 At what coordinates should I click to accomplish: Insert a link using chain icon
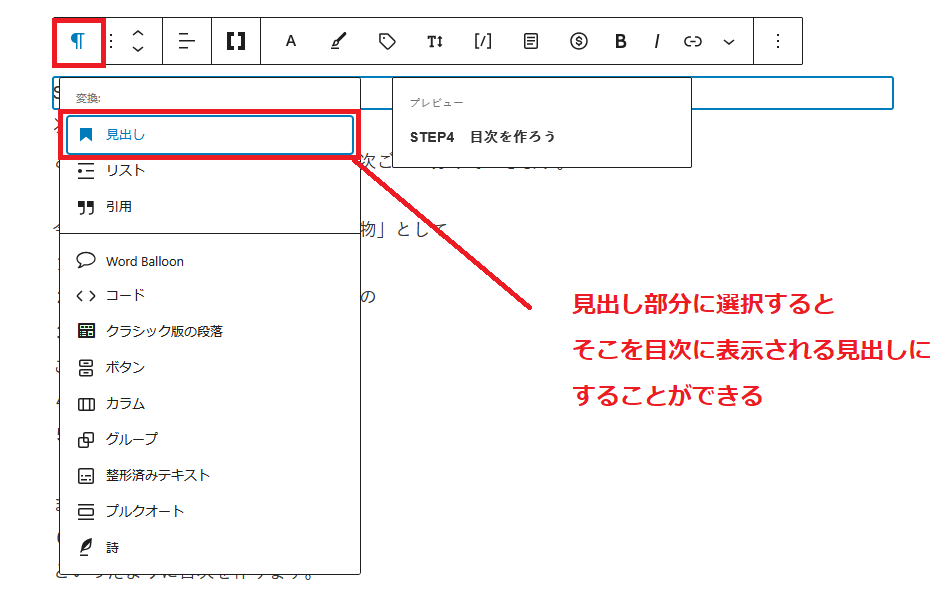point(693,41)
